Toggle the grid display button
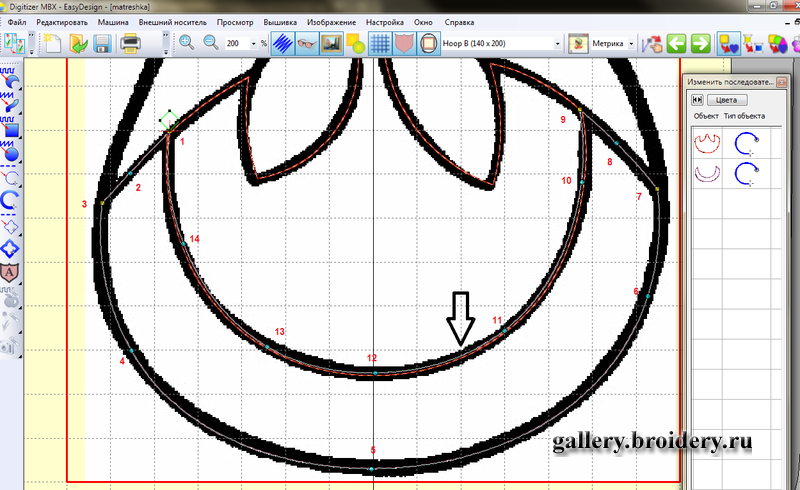This screenshot has width=800, height=490. point(380,43)
